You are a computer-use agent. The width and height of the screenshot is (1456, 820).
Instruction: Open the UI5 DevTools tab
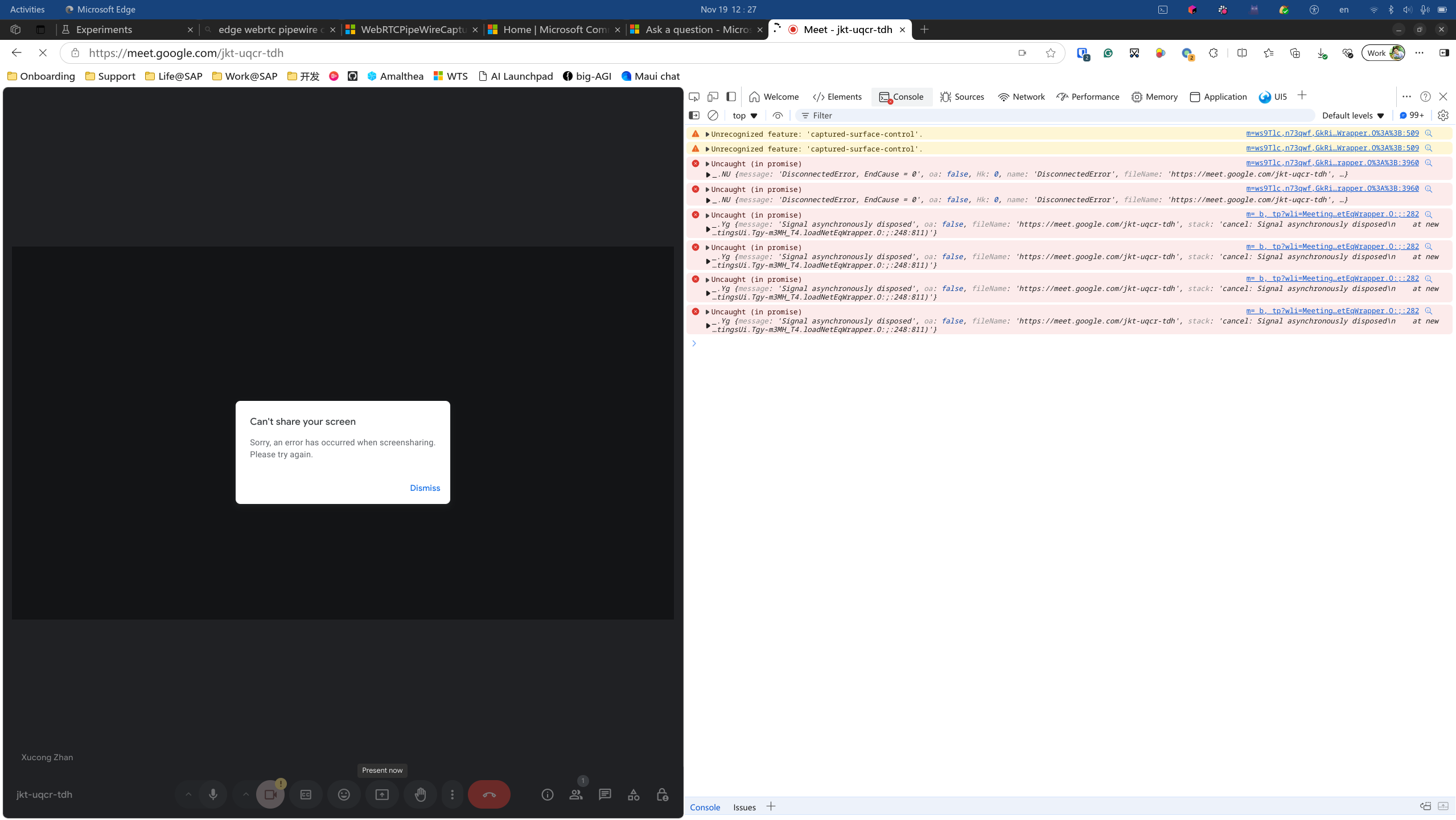point(1273,97)
